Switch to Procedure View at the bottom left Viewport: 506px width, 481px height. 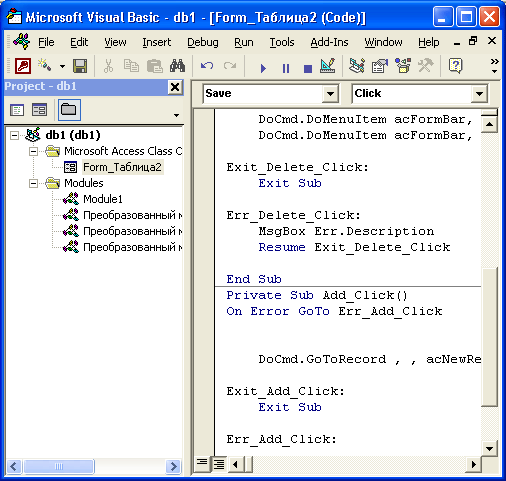click(x=202, y=463)
